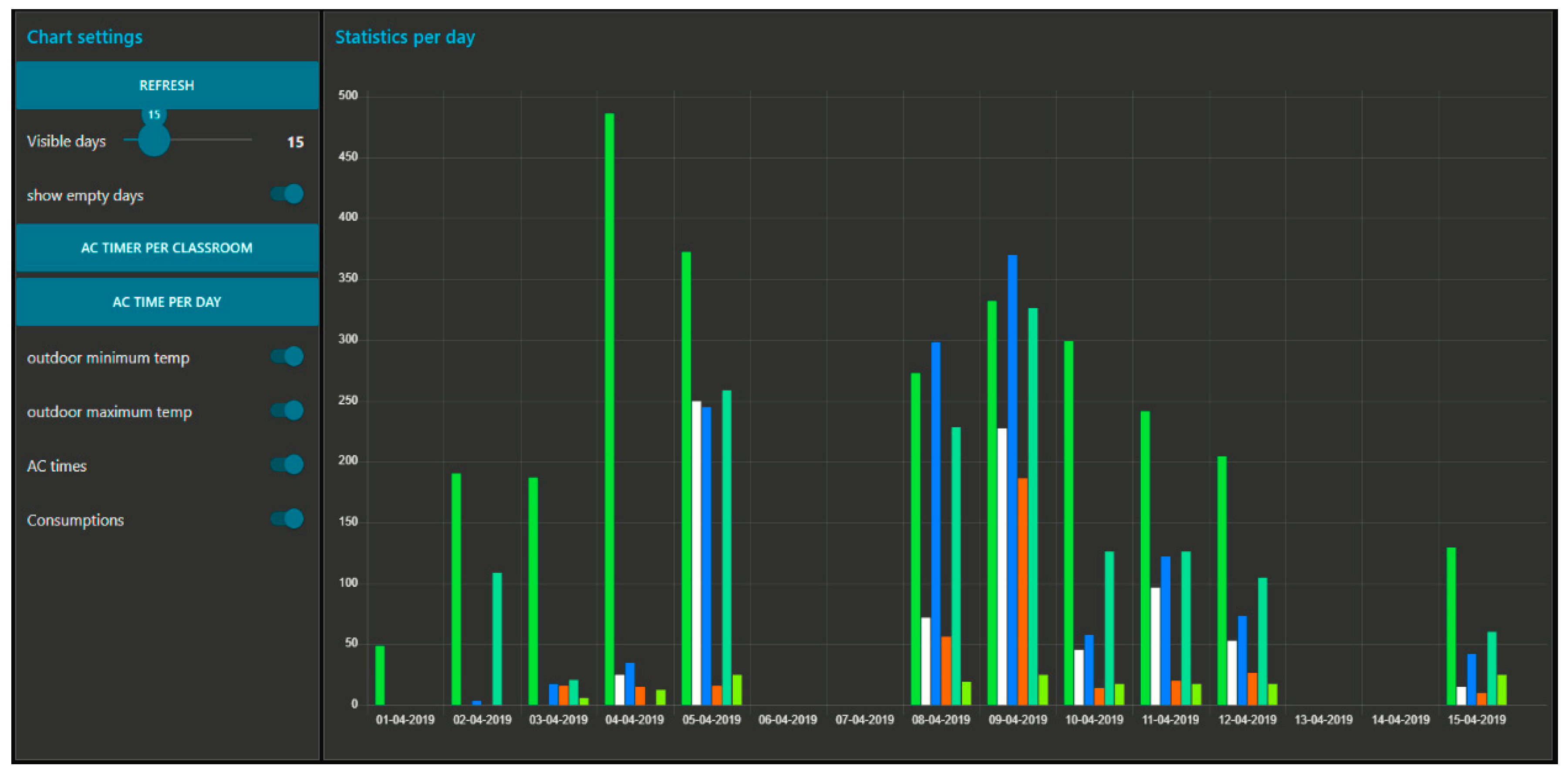1568x776 pixels.
Task: Click the tall blue bar on 09-04-2019
Action: point(1012,481)
